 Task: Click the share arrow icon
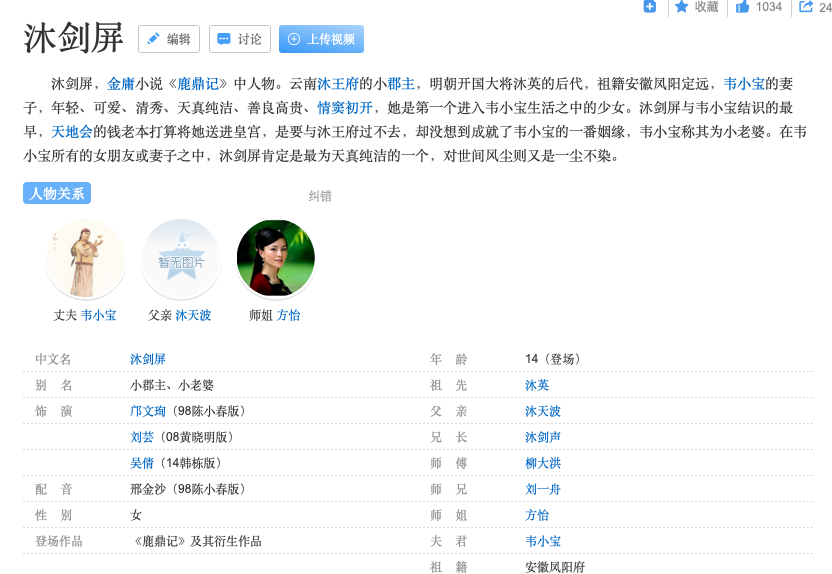[805, 6]
